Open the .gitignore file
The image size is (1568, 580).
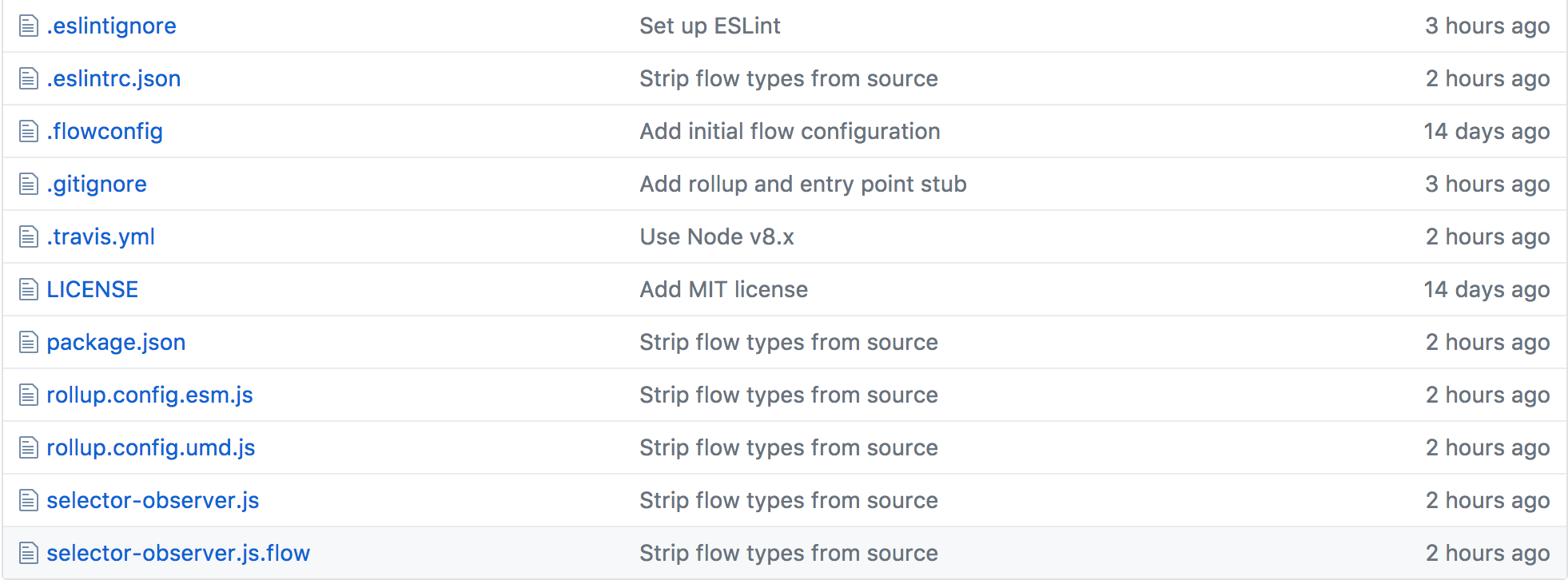97,185
